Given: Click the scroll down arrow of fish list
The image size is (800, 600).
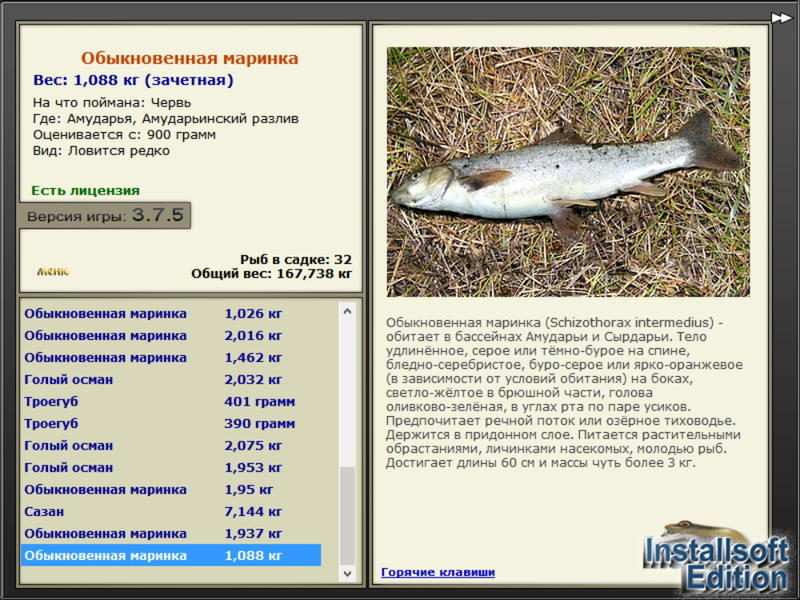Looking at the screenshot, I should point(347,573).
